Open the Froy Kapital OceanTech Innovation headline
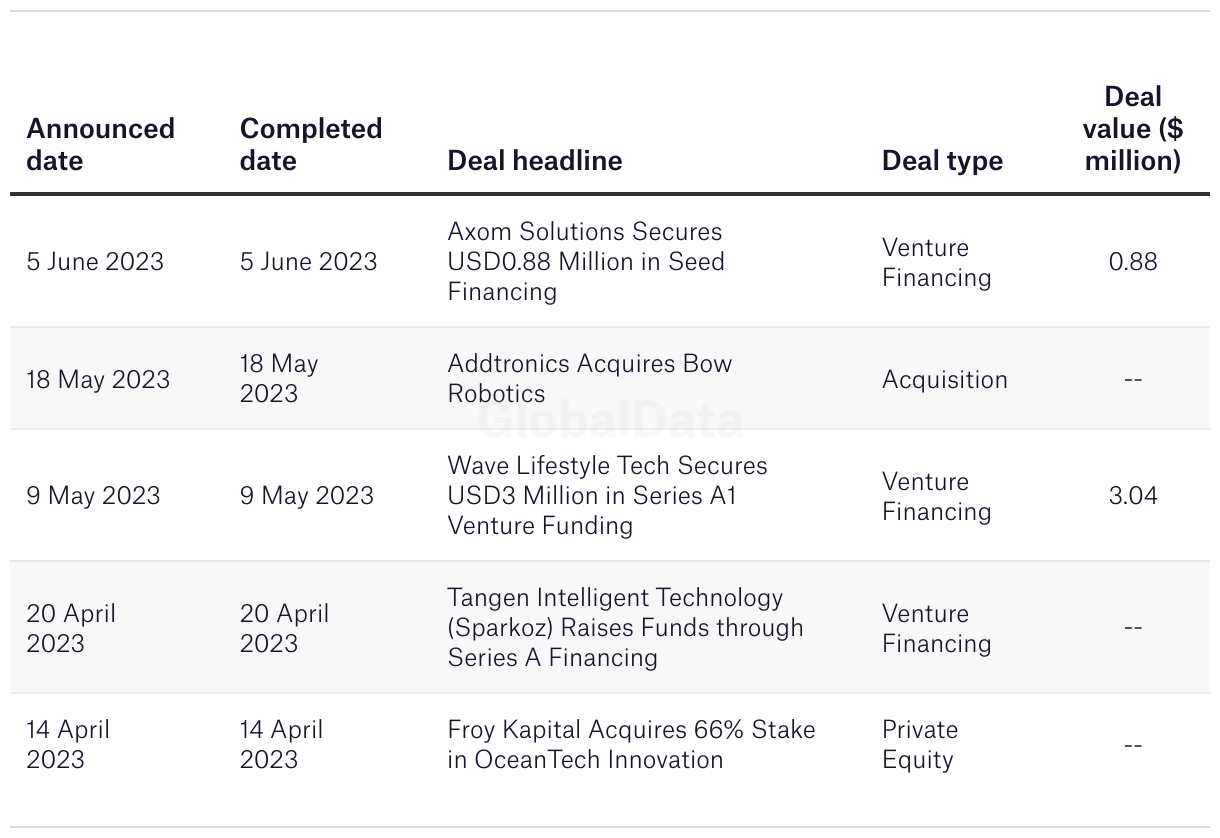 point(632,744)
